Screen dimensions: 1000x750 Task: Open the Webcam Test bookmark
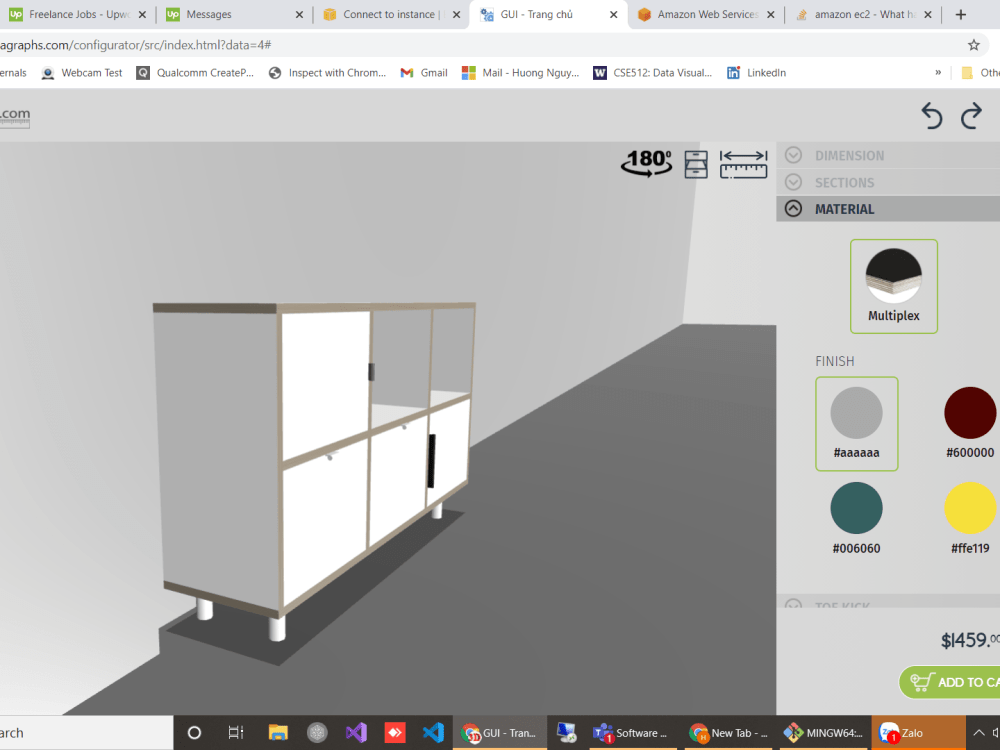tap(82, 73)
